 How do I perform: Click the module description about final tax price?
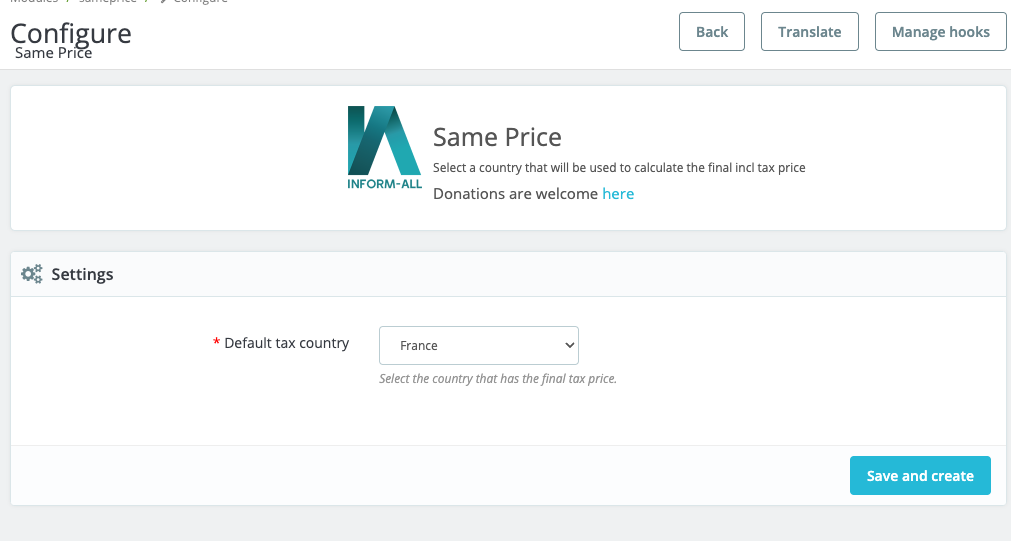[x=619, y=167]
